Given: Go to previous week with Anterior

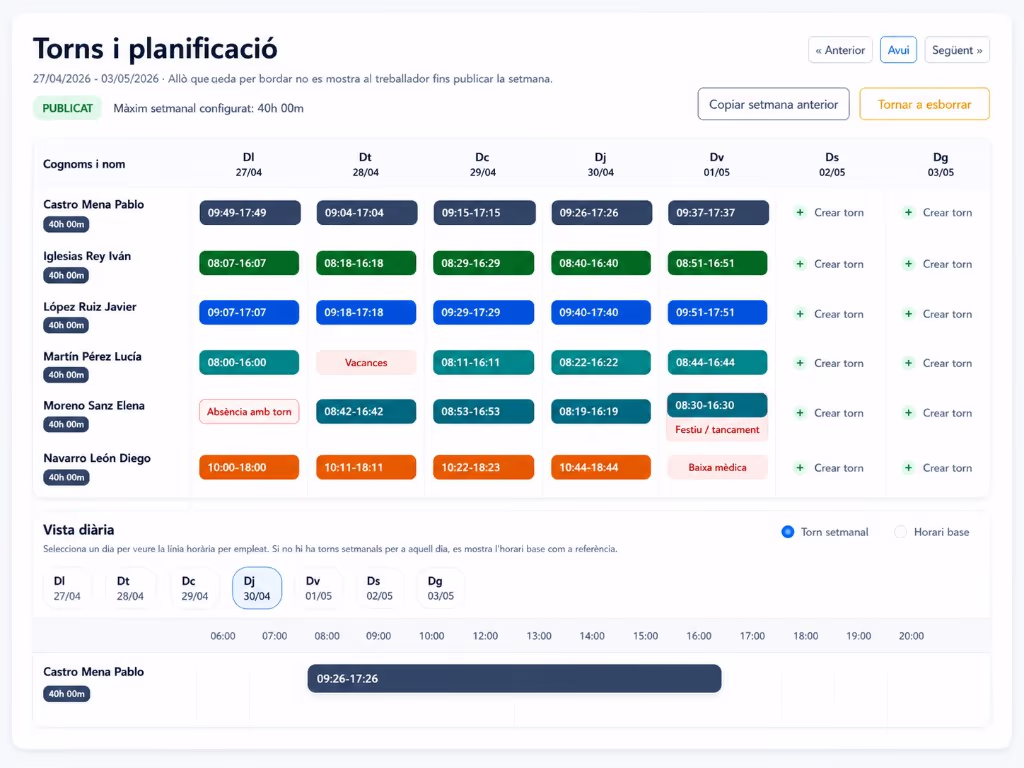Looking at the screenshot, I should coord(840,50).
